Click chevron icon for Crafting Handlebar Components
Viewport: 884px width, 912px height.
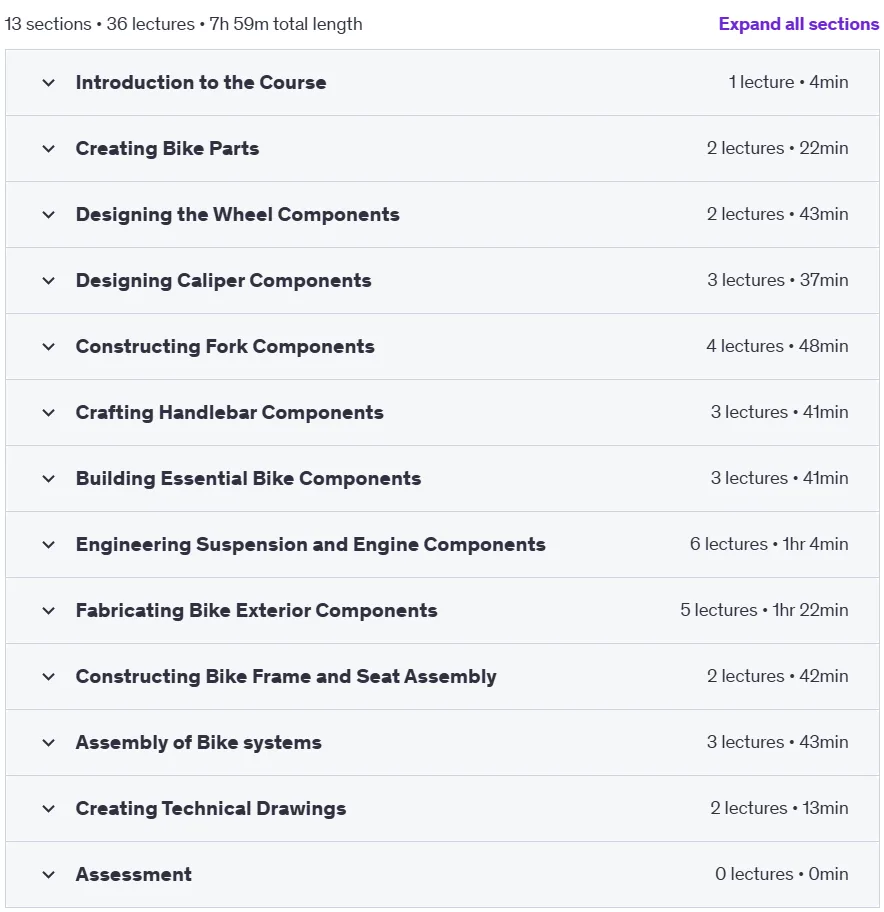point(49,413)
